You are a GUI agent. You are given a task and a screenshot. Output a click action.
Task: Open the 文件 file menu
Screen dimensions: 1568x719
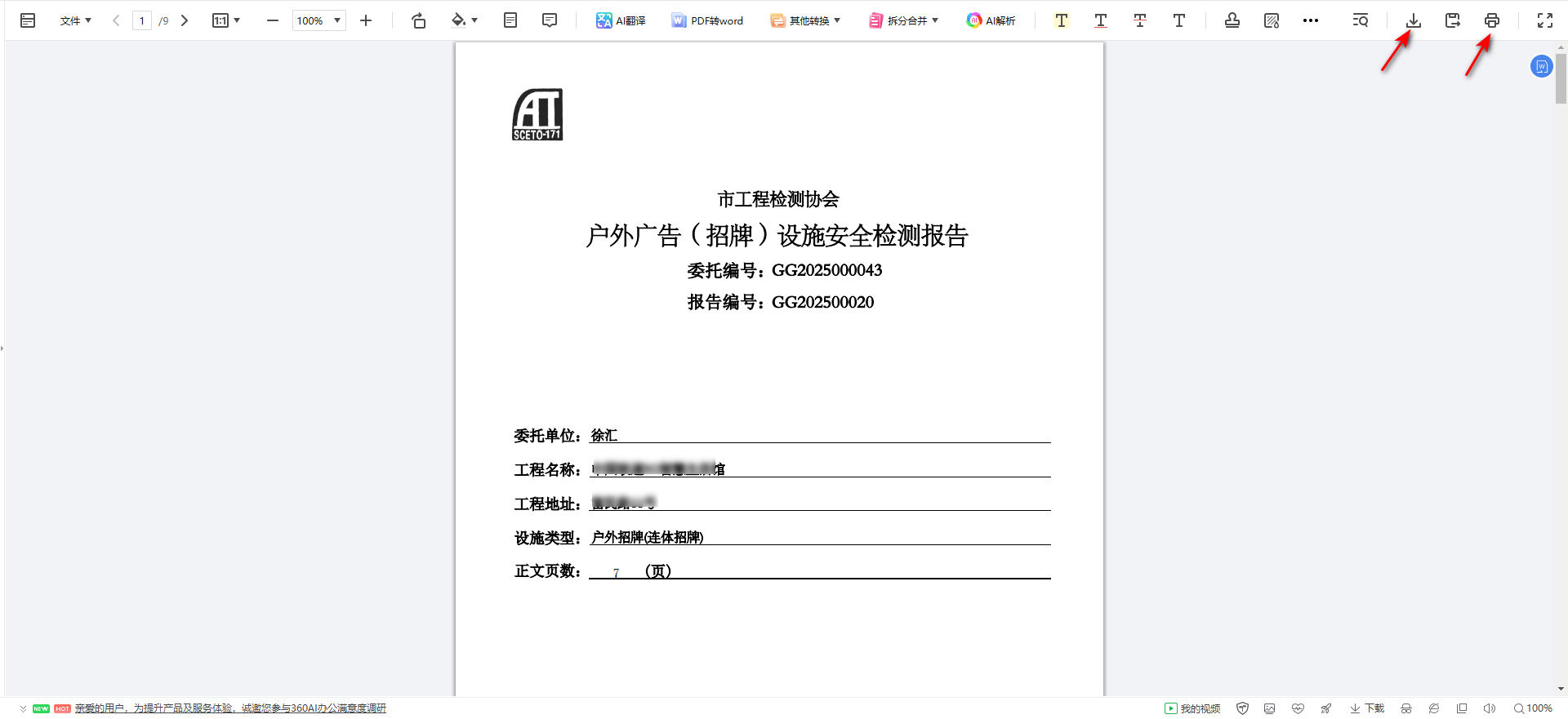coord(75,20)
